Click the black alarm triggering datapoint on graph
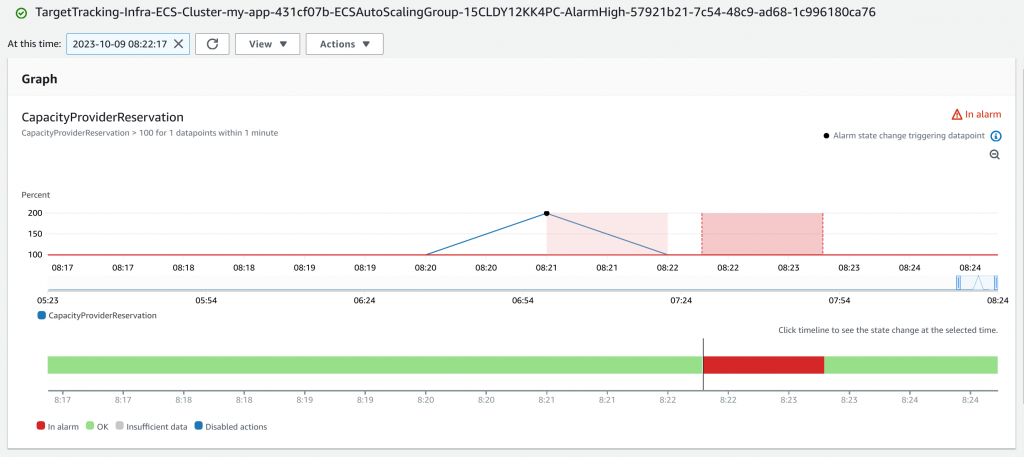This screenshot has width=1024, height=457. click(547, 213)
